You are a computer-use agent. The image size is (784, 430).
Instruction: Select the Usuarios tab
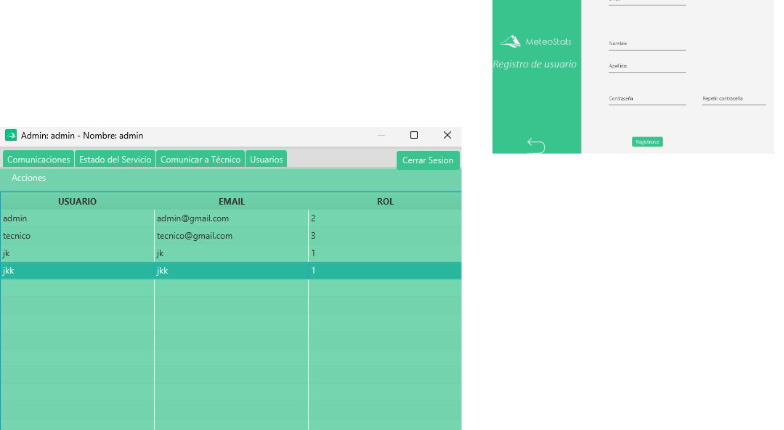point(266,160)
